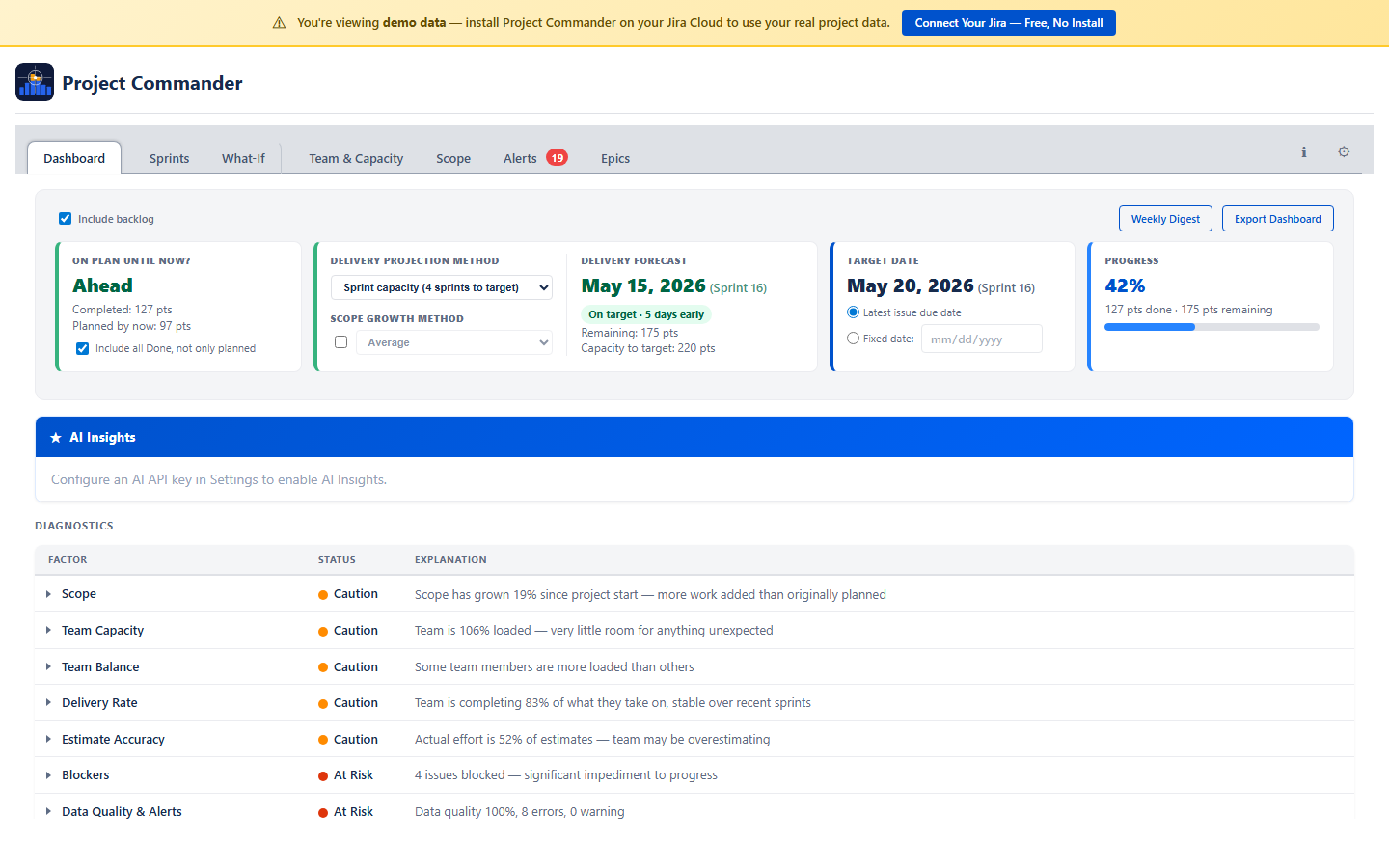Click the Project Commander logo
1389x868 pixels.
(x=35, y=82)
